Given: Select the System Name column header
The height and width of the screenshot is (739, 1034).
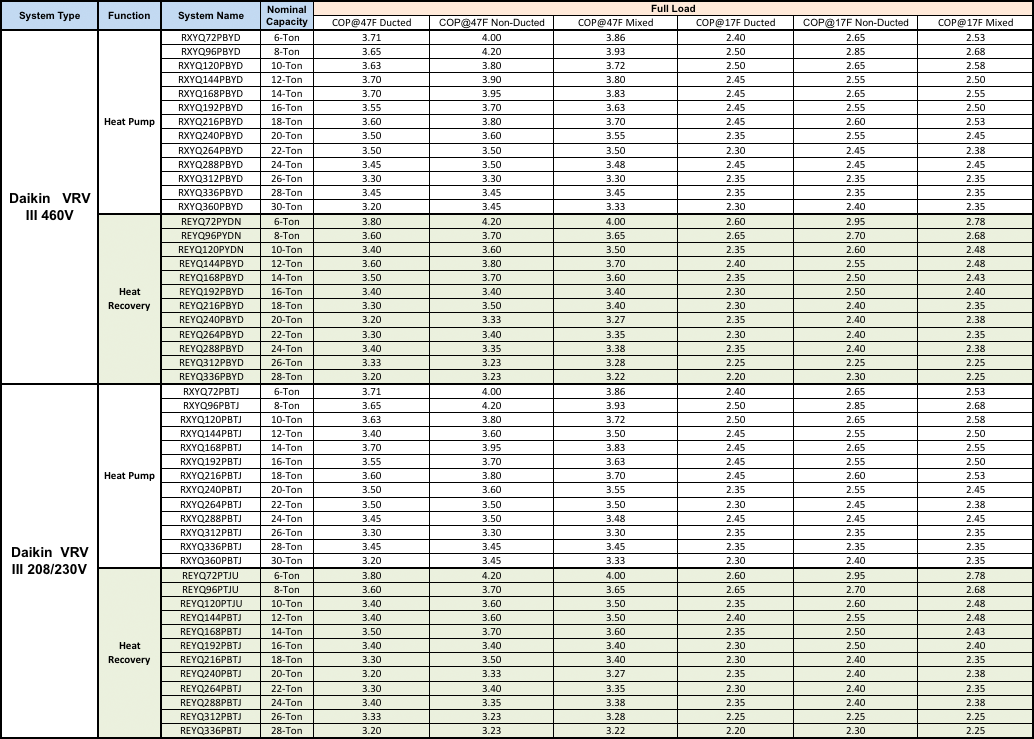Looking at the screenshot, I should 210,16.
